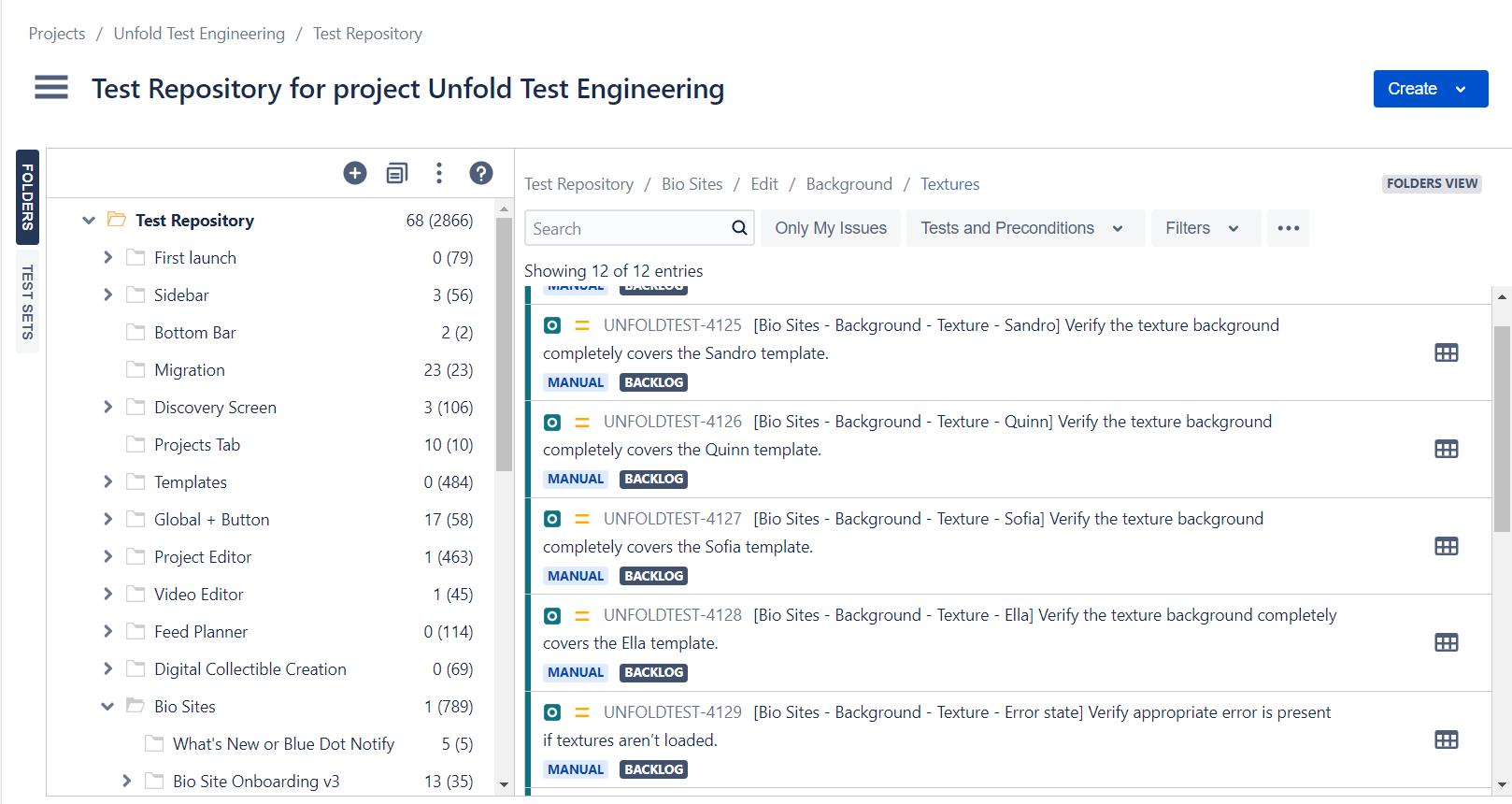Click the Create button
The width and height of the screenshot is (1512, 804).
(1431, 89)
